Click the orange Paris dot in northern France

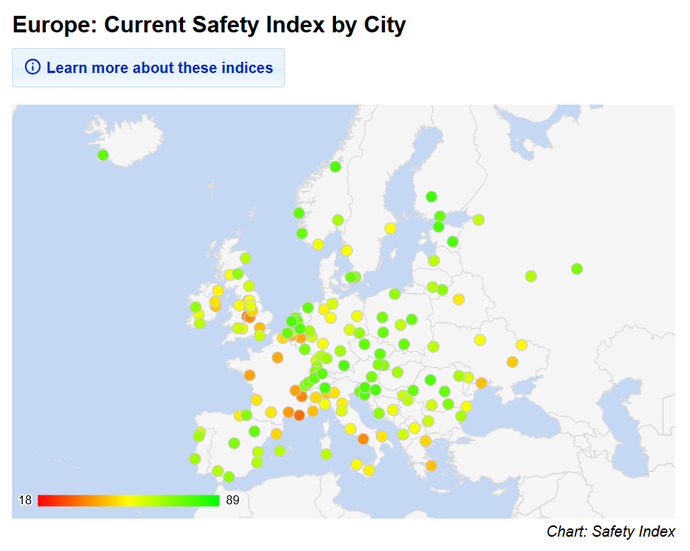[x=278, y=357]
